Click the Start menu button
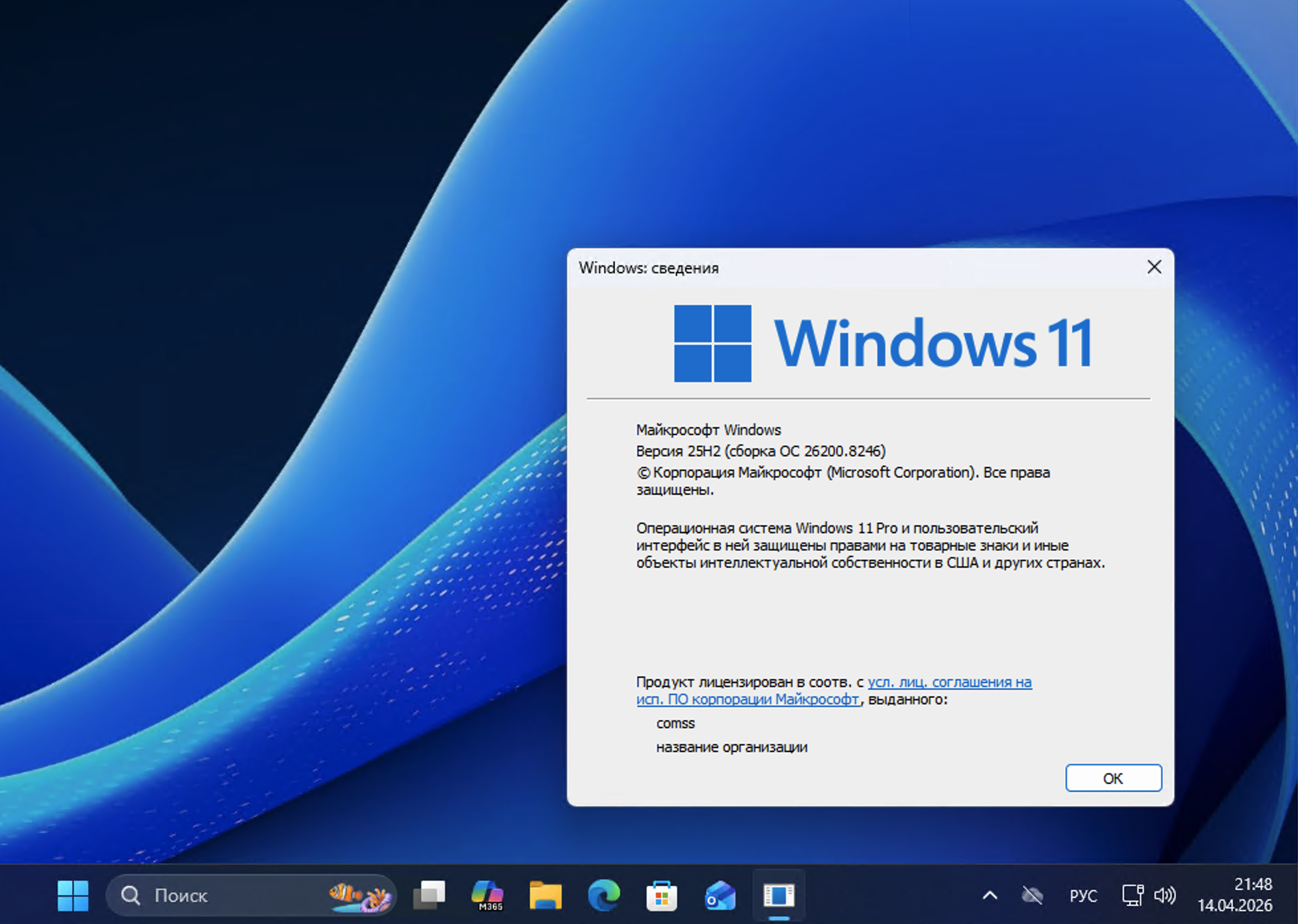Viewport: 1298px width, 924px height. (73, 895)
